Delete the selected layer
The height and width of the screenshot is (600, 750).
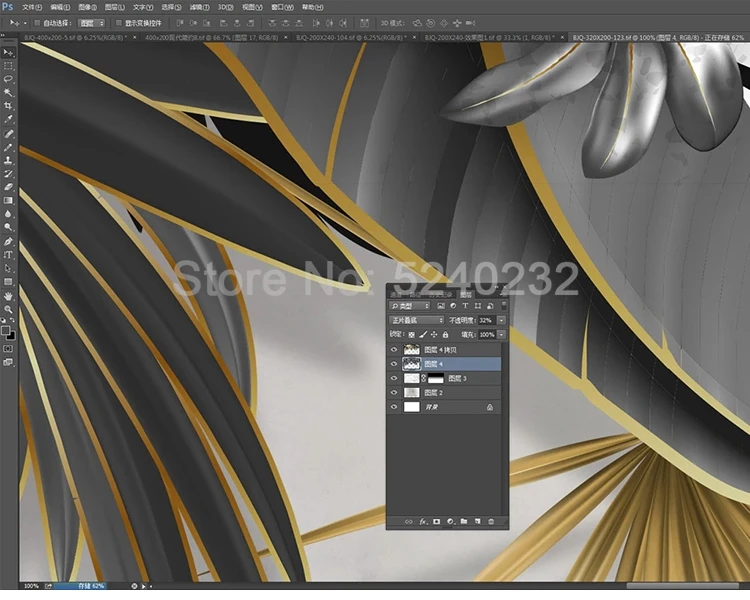pyautogui.click(x=491, y=522)
